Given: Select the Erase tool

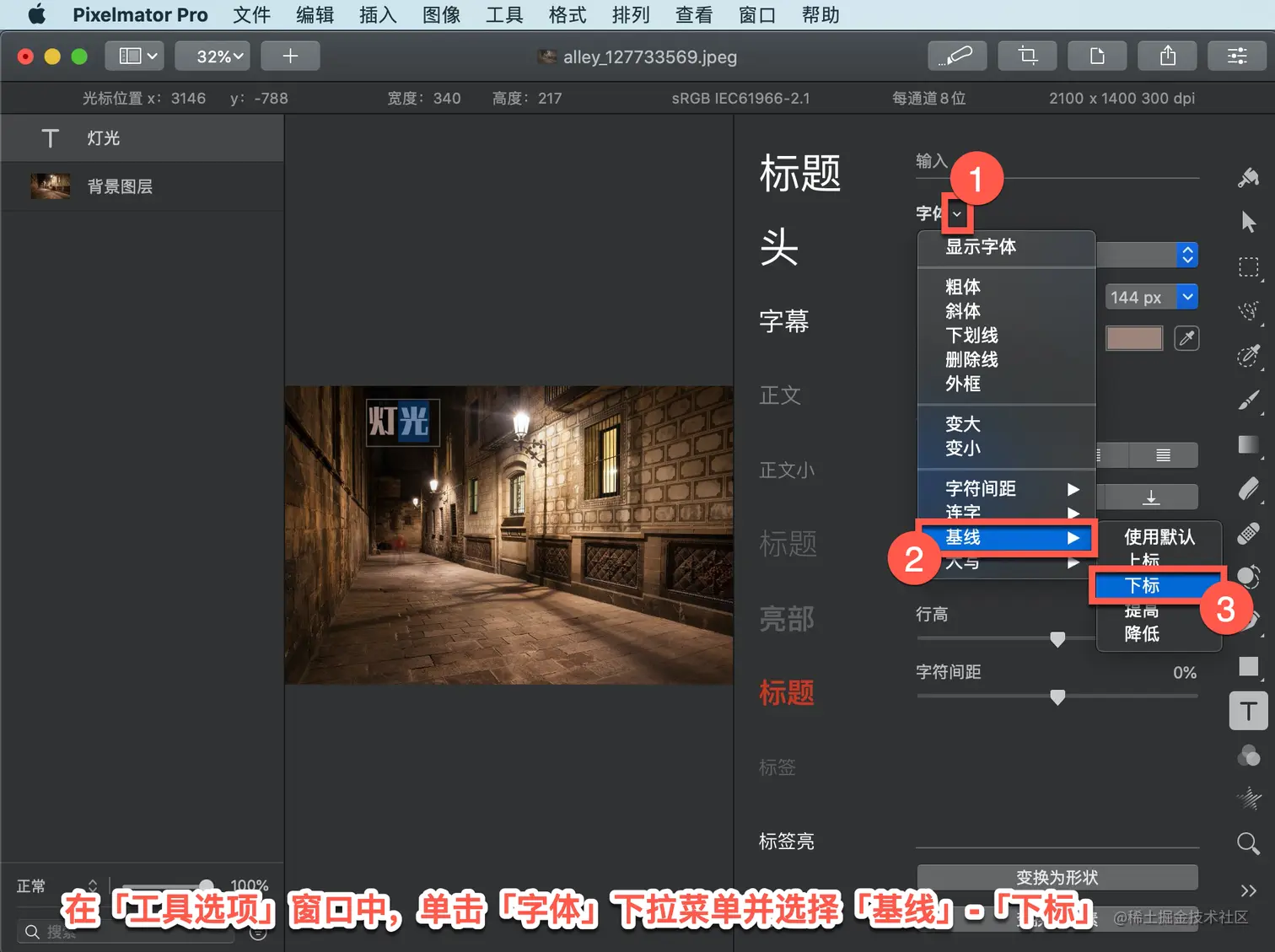Looking at the screenshot, I should click(x=1249, y=489).
